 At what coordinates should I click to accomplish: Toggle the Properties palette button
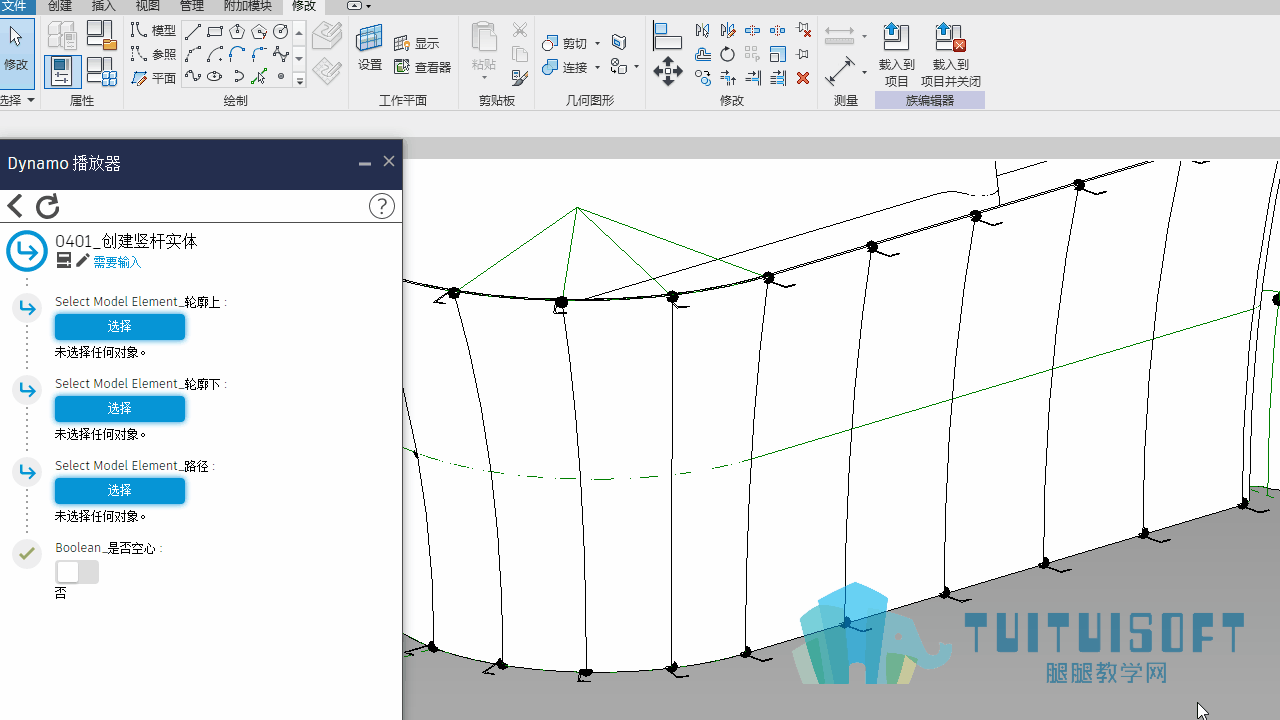62,72
